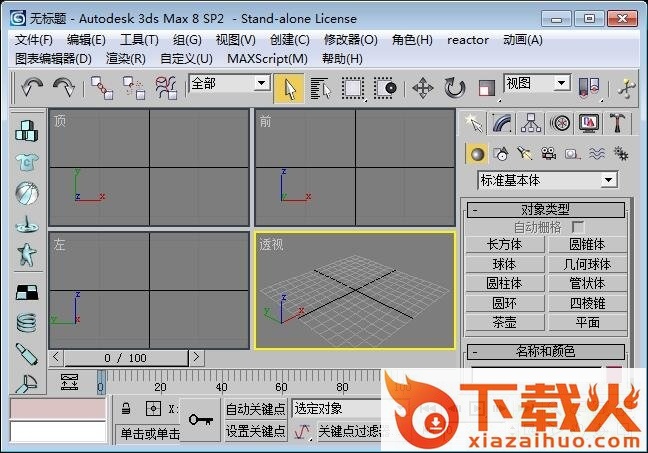Screen dimensions: 648x453
Task: Switch to the Utilities hammer panel
Action: pyautogui.click(x=619, y=122)
